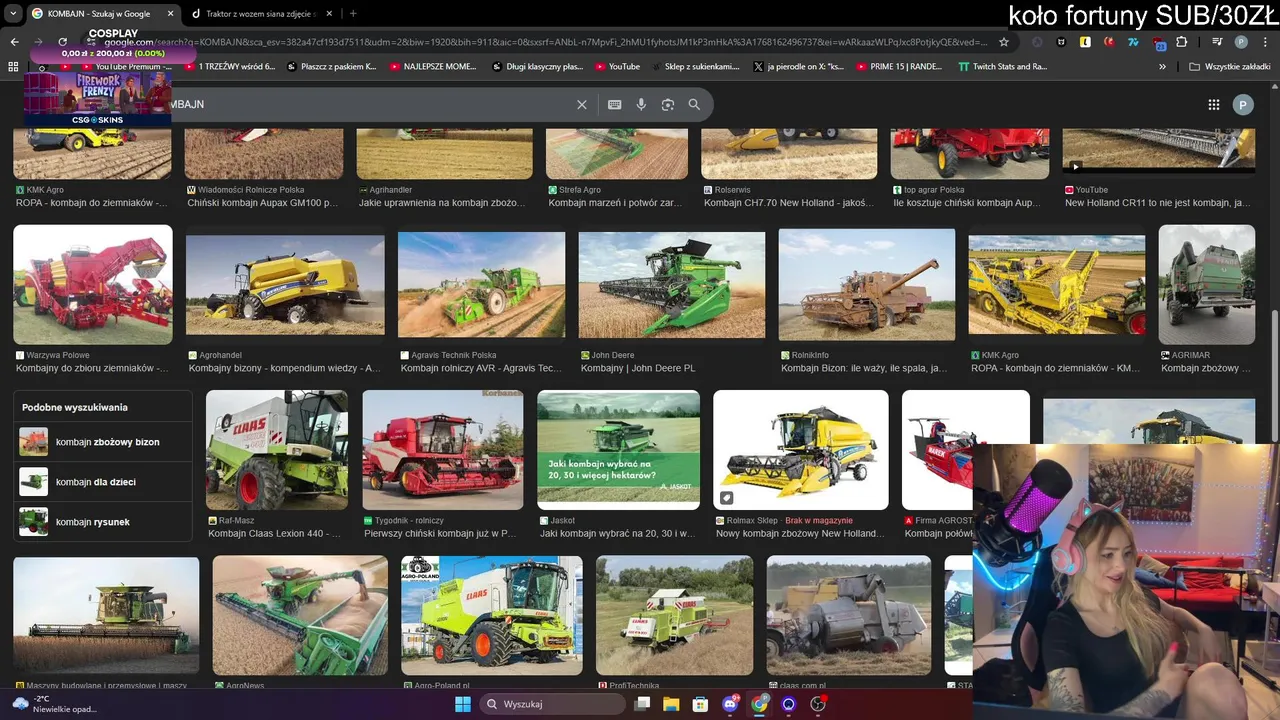Open Microsoft Store from the taskbar
This screenshot has width=1280, height=720.
tap(700, 704)
